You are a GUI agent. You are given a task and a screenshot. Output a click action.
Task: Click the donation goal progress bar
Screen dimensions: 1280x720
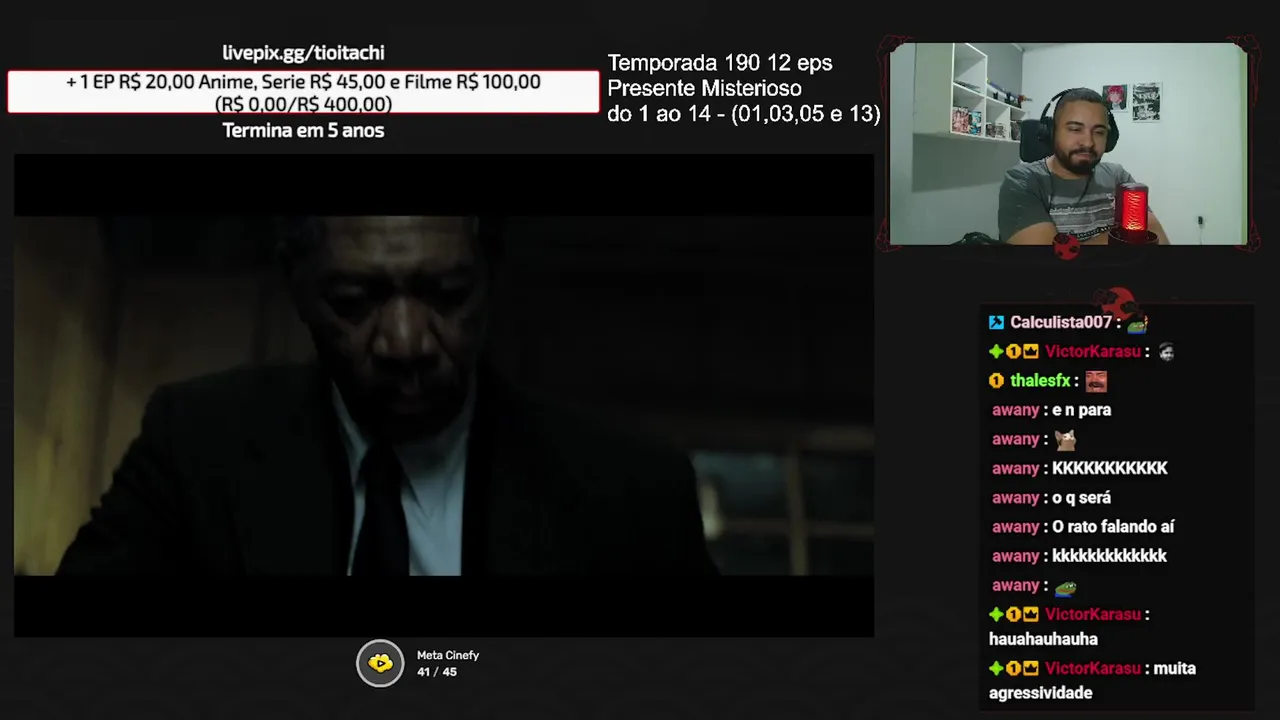coord(303,92)
